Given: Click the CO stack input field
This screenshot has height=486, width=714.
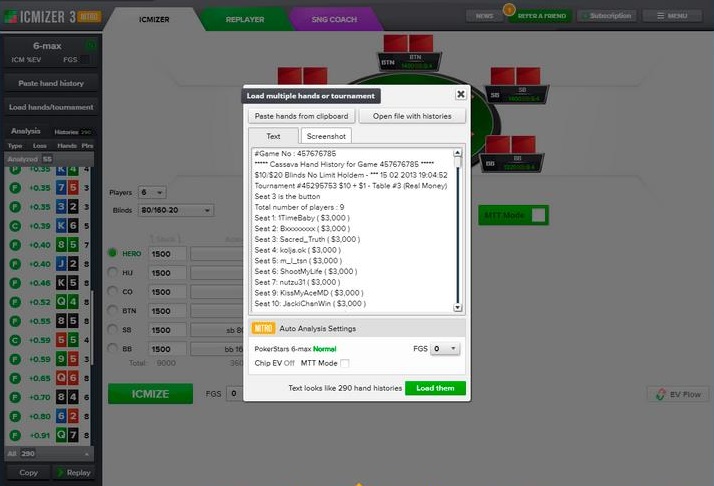Looking at the screenshot, I should click(x=167, y=292).
